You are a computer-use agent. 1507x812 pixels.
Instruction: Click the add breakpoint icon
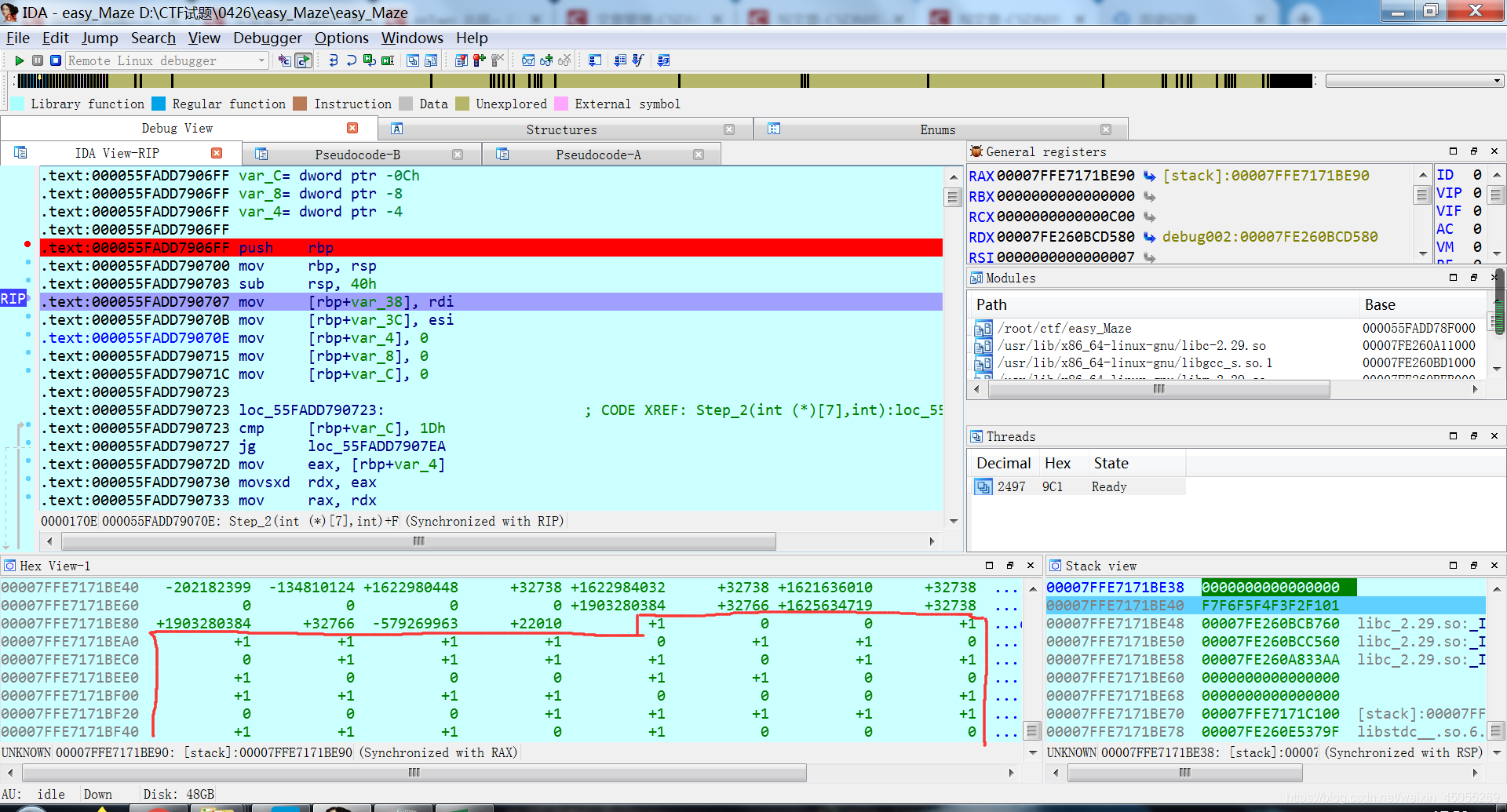point(479,60)
